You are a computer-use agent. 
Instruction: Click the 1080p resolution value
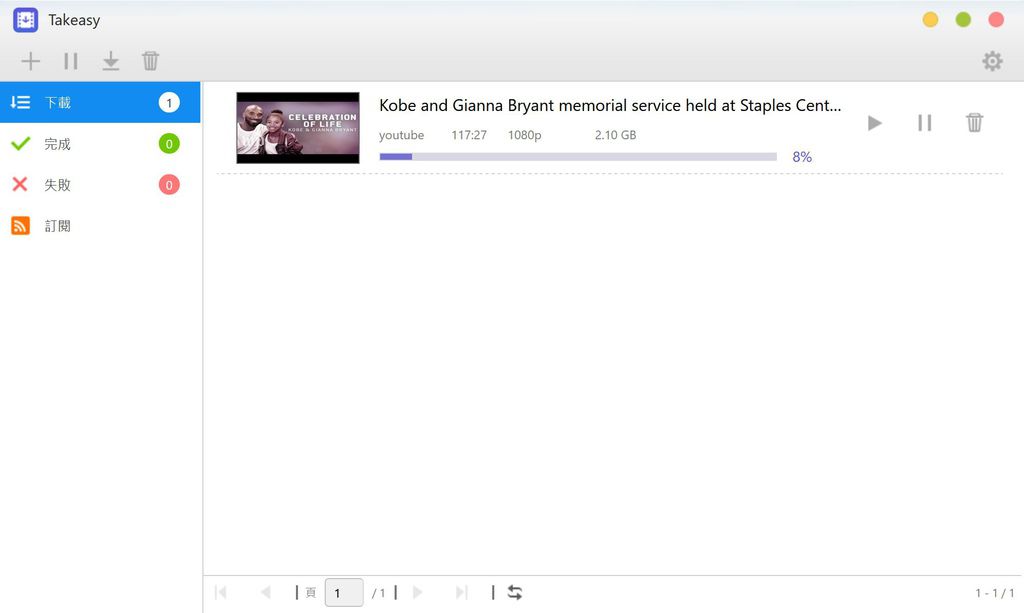[x=524, y=135]
